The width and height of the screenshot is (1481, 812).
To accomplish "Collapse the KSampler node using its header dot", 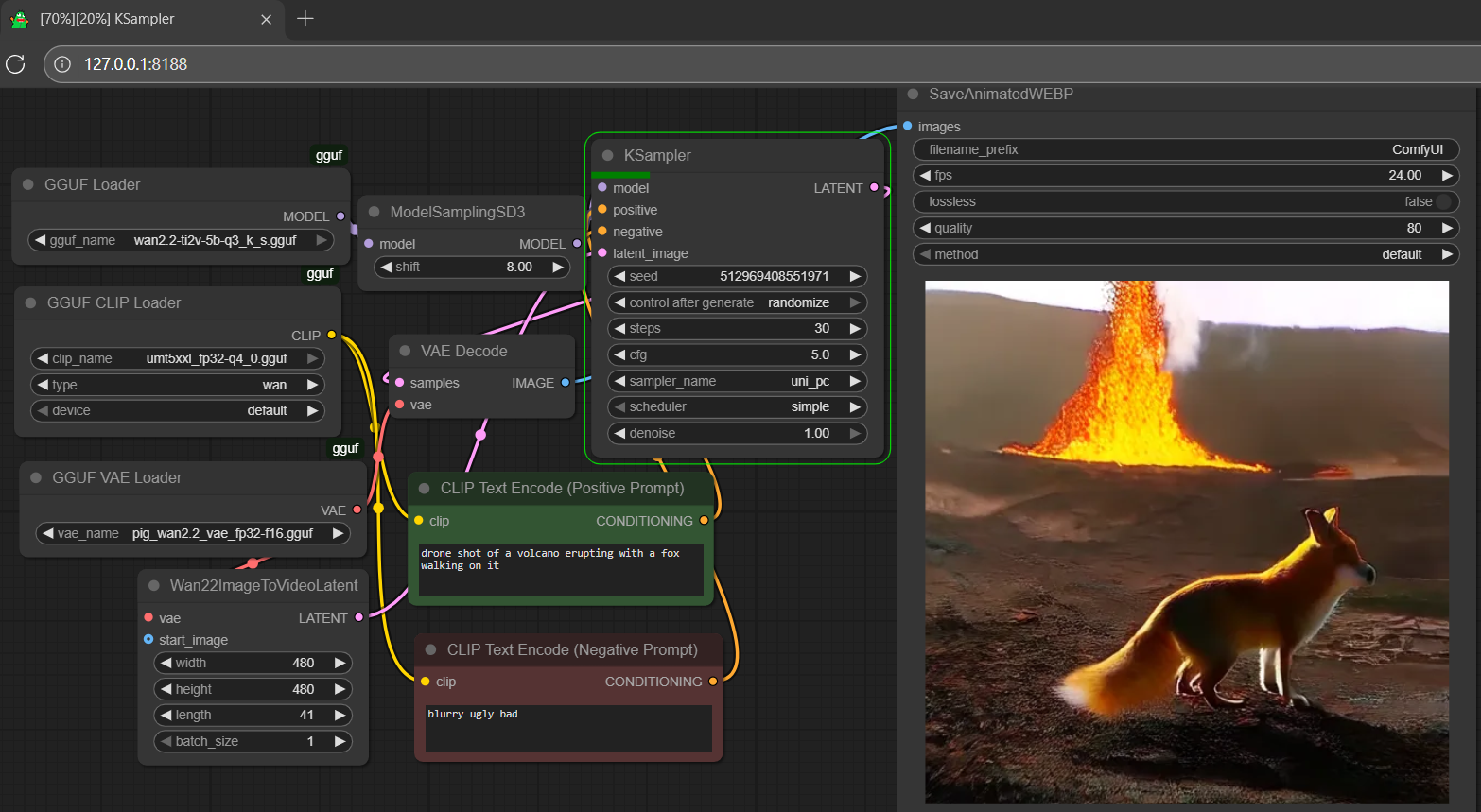I will pyautogui.click(x=608, y=156).
